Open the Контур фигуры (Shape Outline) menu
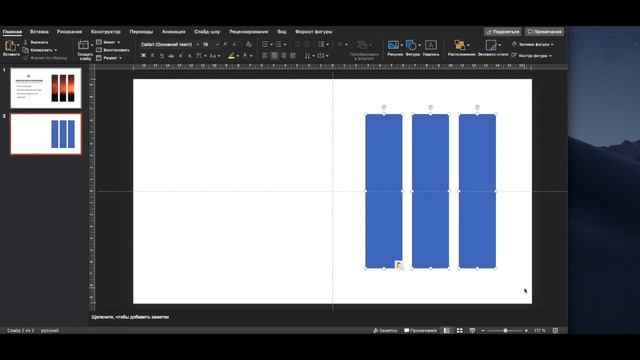 click(532, 56)
